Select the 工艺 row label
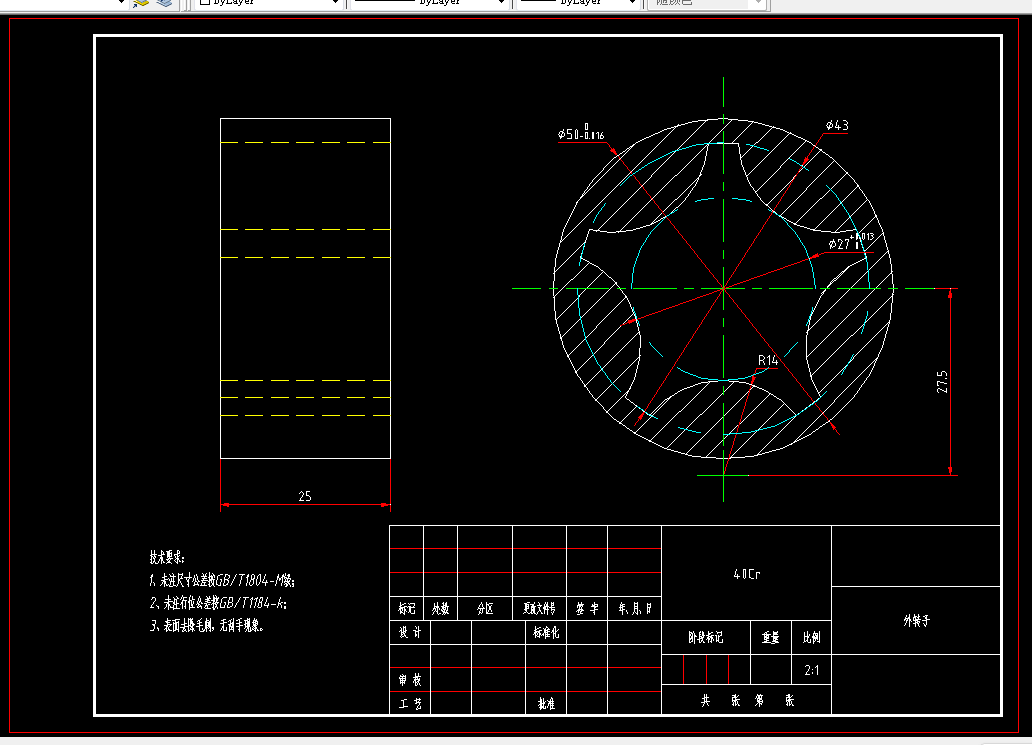Viewport: 1032px width, 745px height. 410,704
